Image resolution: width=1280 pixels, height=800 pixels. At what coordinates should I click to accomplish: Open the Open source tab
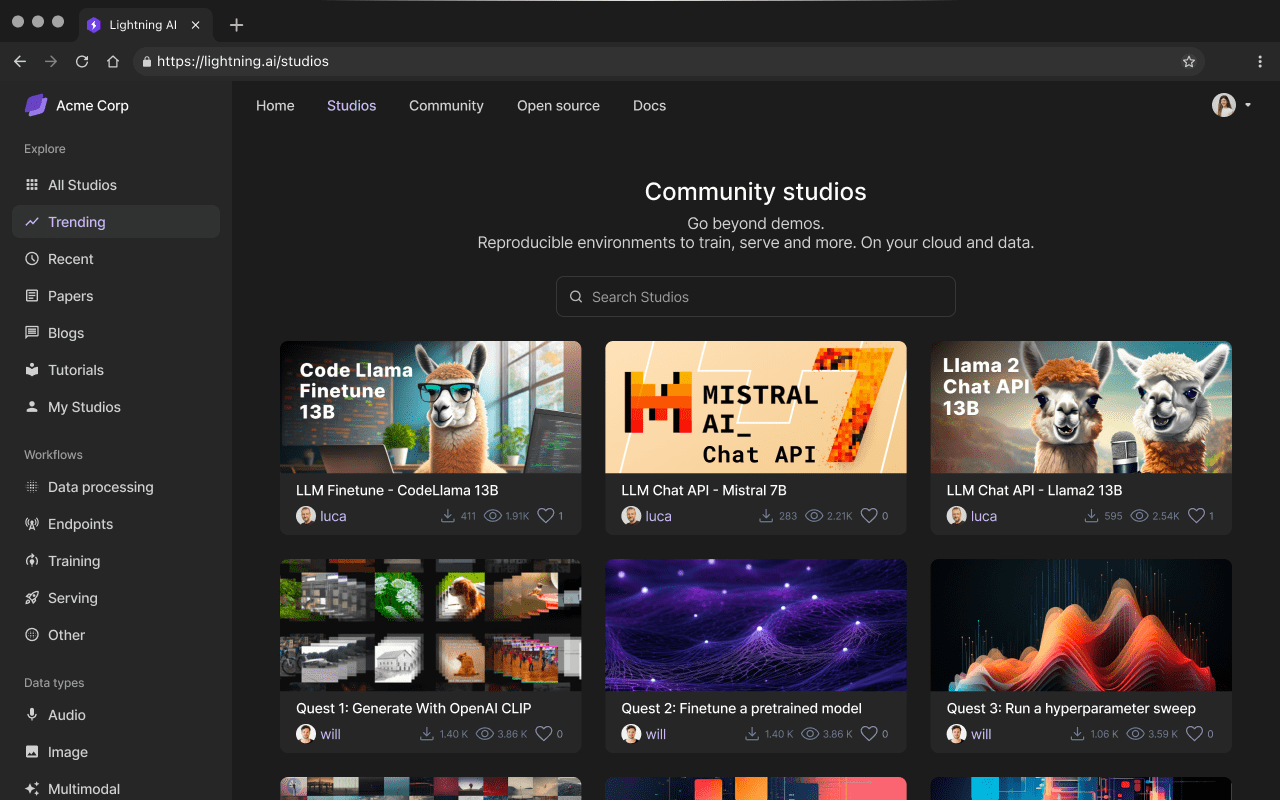[x=558, y=105]
